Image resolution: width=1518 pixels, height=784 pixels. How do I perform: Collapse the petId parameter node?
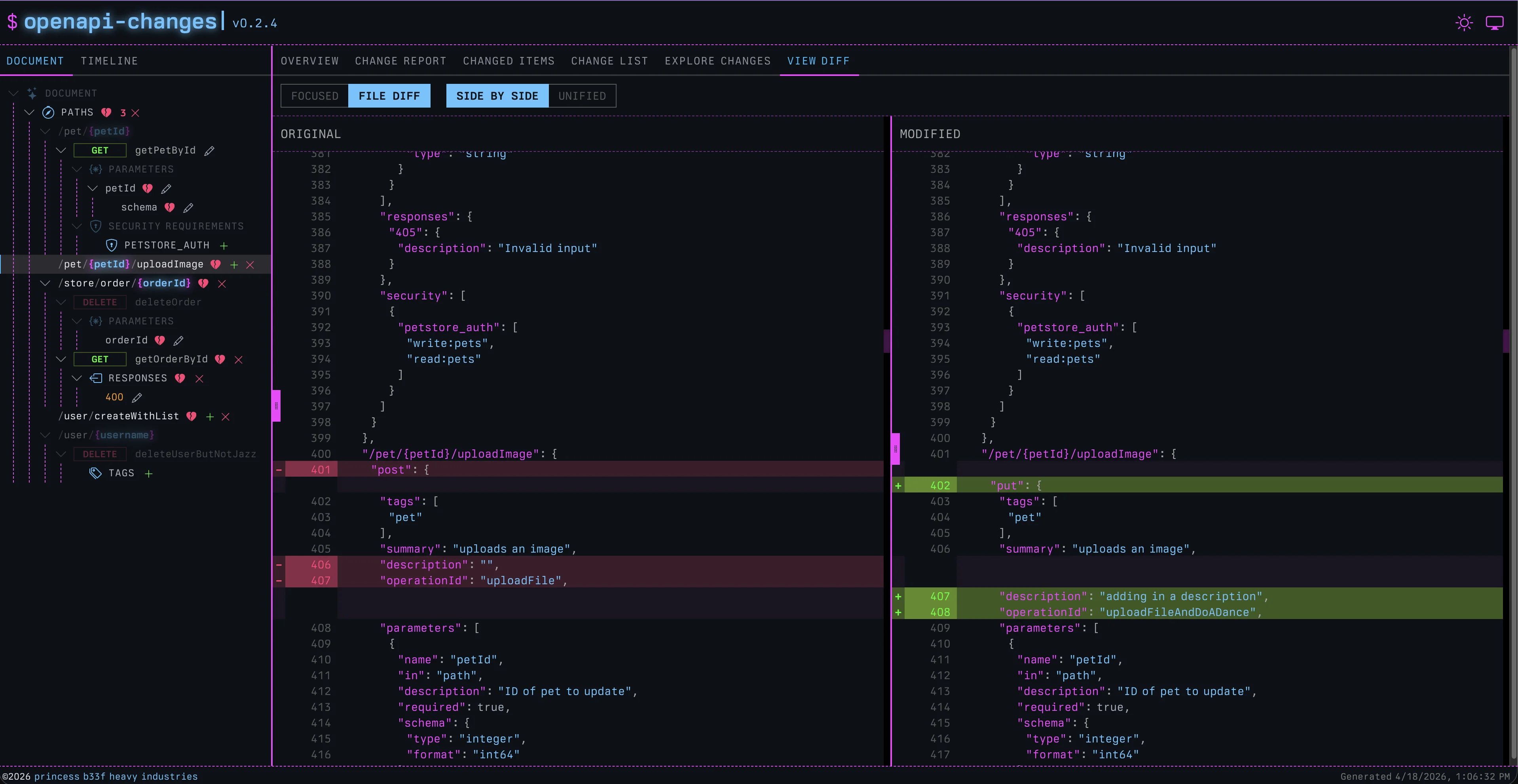tap(93, 189)
